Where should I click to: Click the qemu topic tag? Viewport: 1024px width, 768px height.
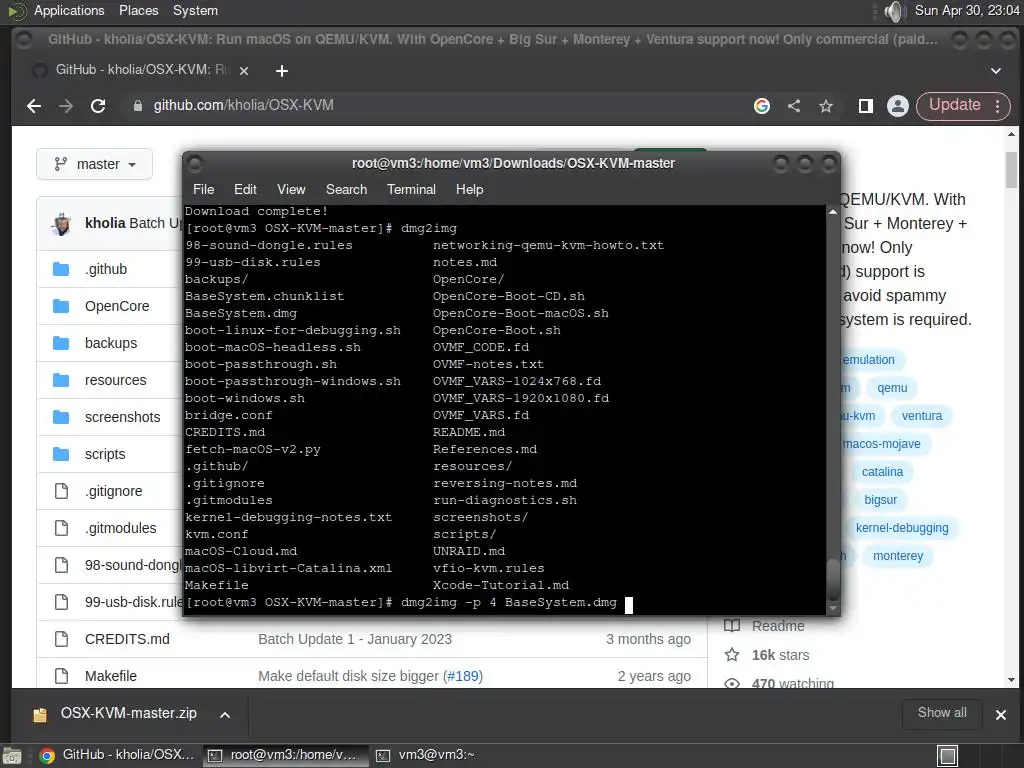click(x=892, y=388)
